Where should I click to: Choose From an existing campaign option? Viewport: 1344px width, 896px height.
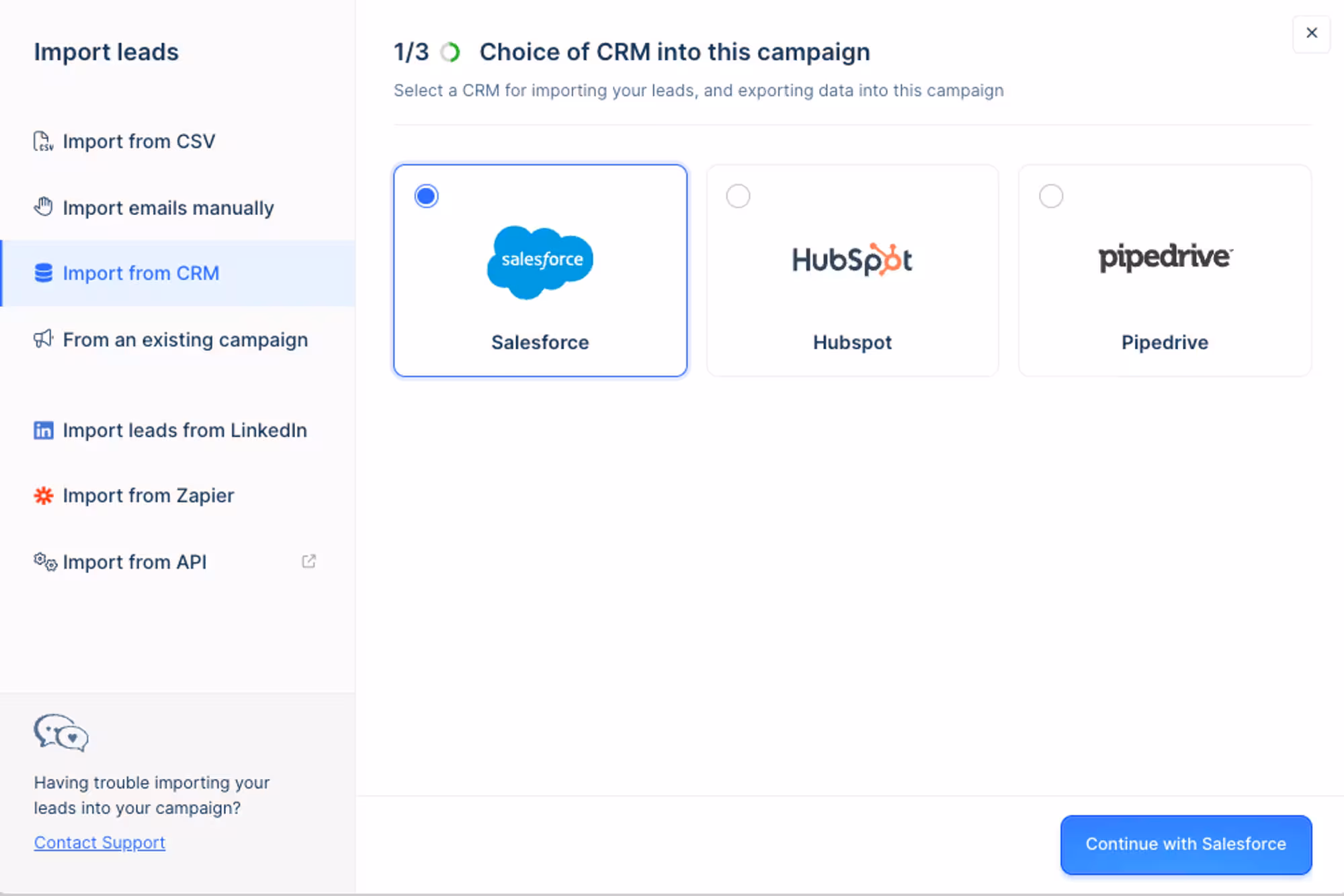[177, 340]
